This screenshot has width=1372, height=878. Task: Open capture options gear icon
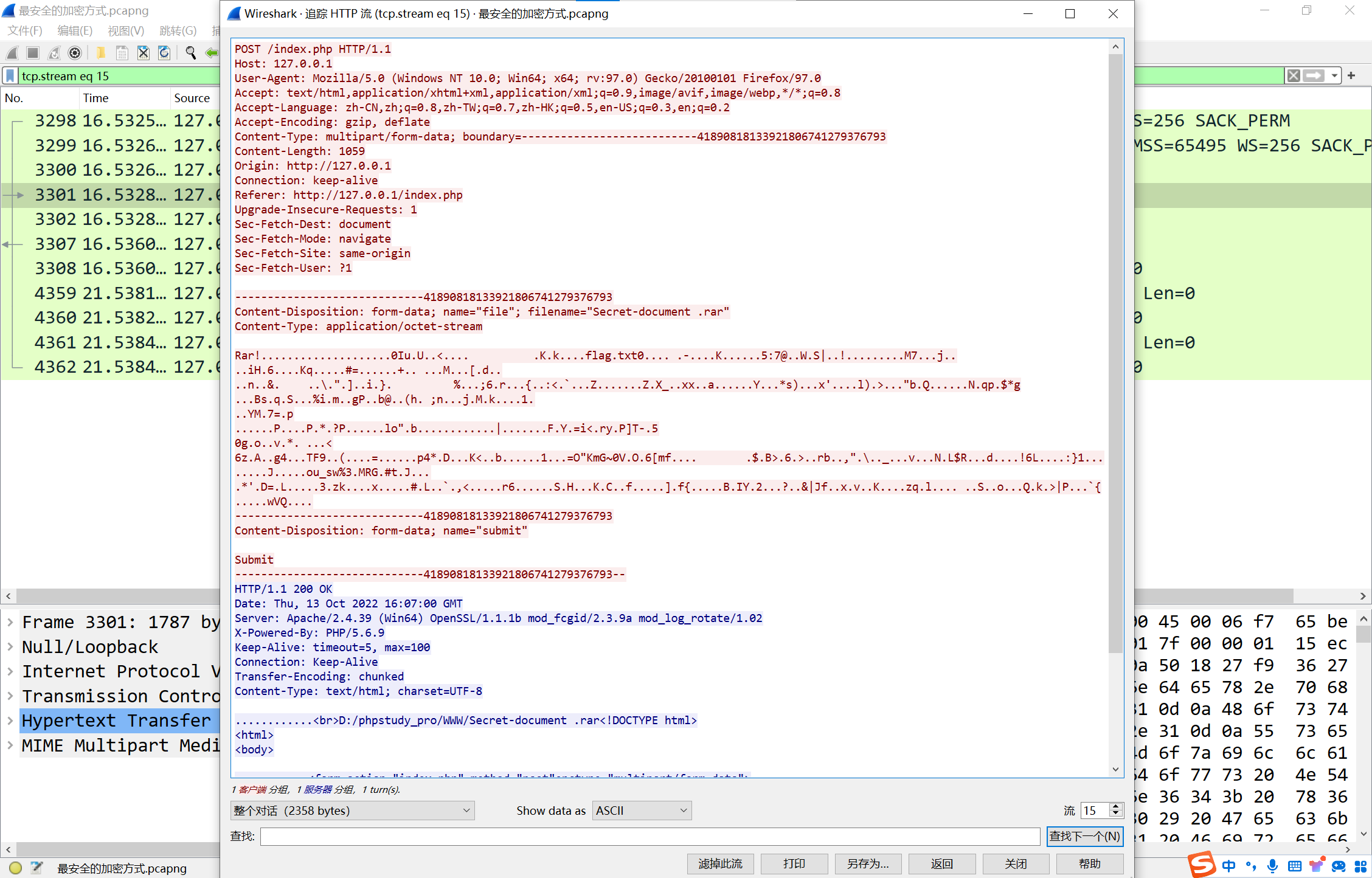pyautogui.click(x=75, y=54)
